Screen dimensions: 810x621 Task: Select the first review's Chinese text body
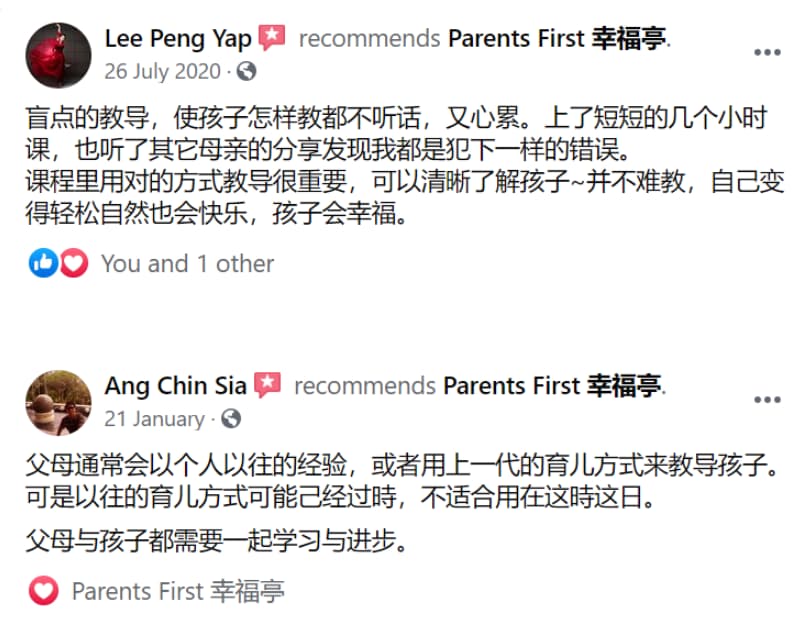[405, 165]
